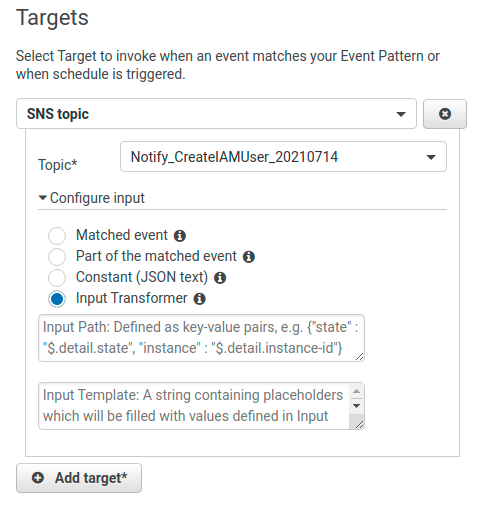Open the SNS topic target type dropdown
The width and height of the screenshot is (482, 510).
click(x=216, y=114)
